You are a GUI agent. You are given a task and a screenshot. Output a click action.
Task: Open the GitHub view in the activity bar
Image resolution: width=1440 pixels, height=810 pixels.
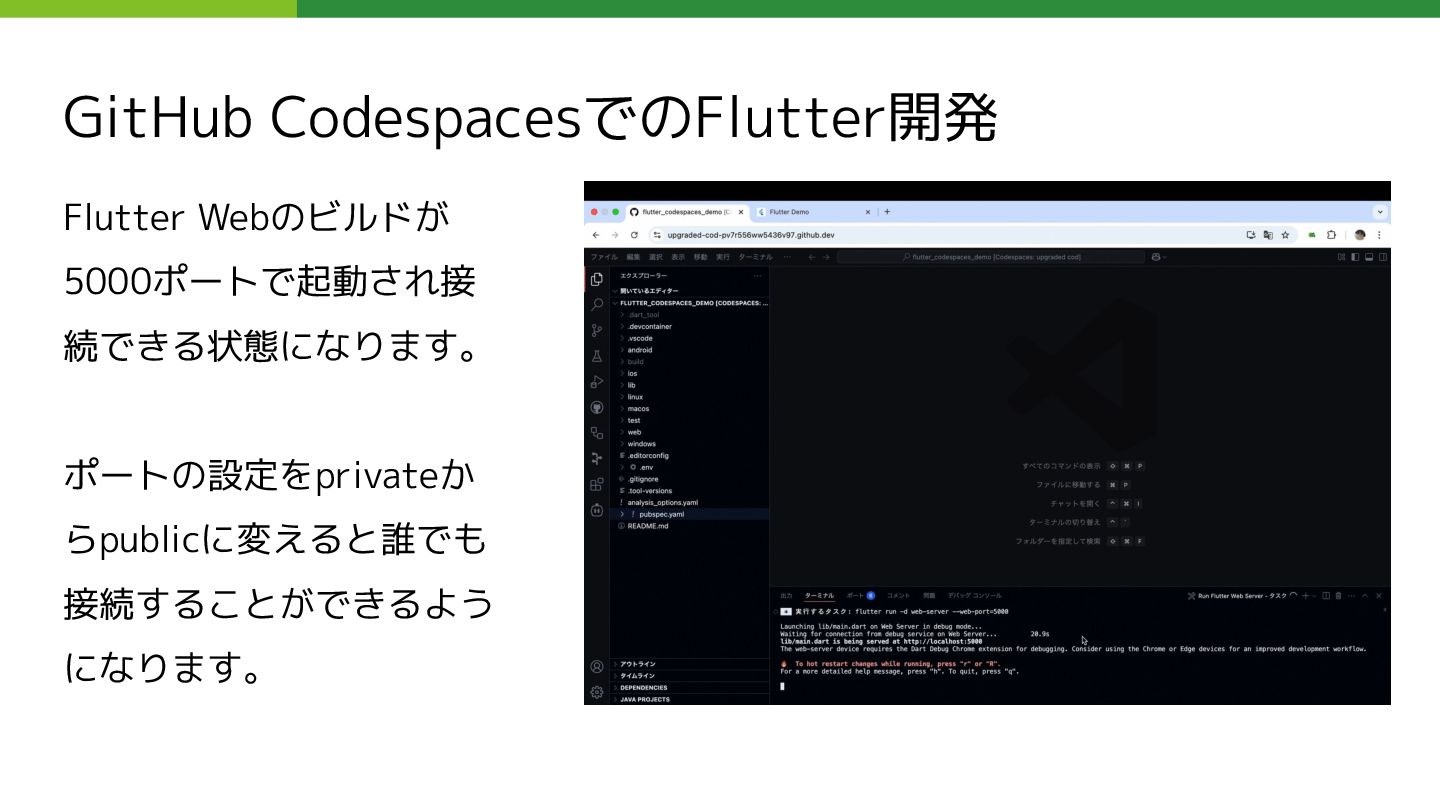(597, 407)
